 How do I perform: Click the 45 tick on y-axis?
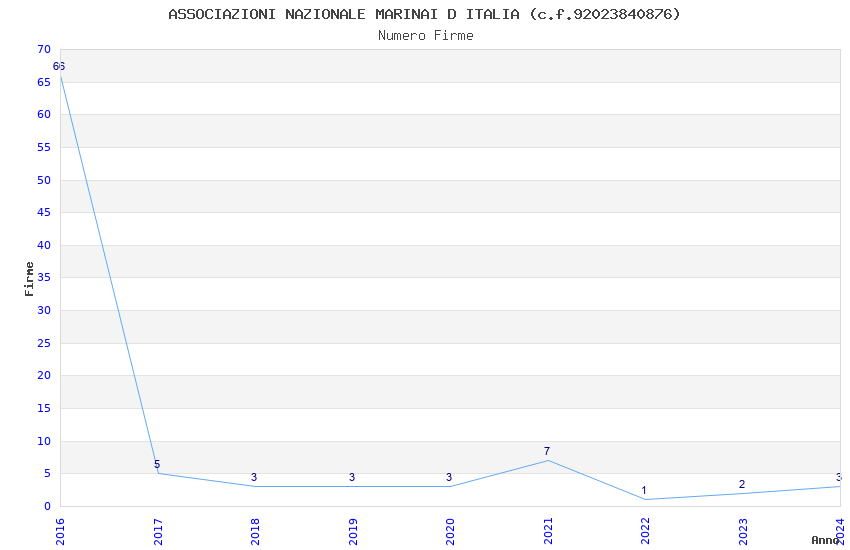pyautogui.click(x=44, y=212)
